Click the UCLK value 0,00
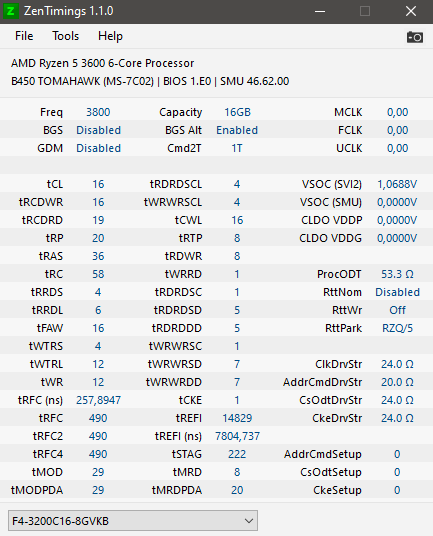The image size is (433, 536). tap(397, 148)
